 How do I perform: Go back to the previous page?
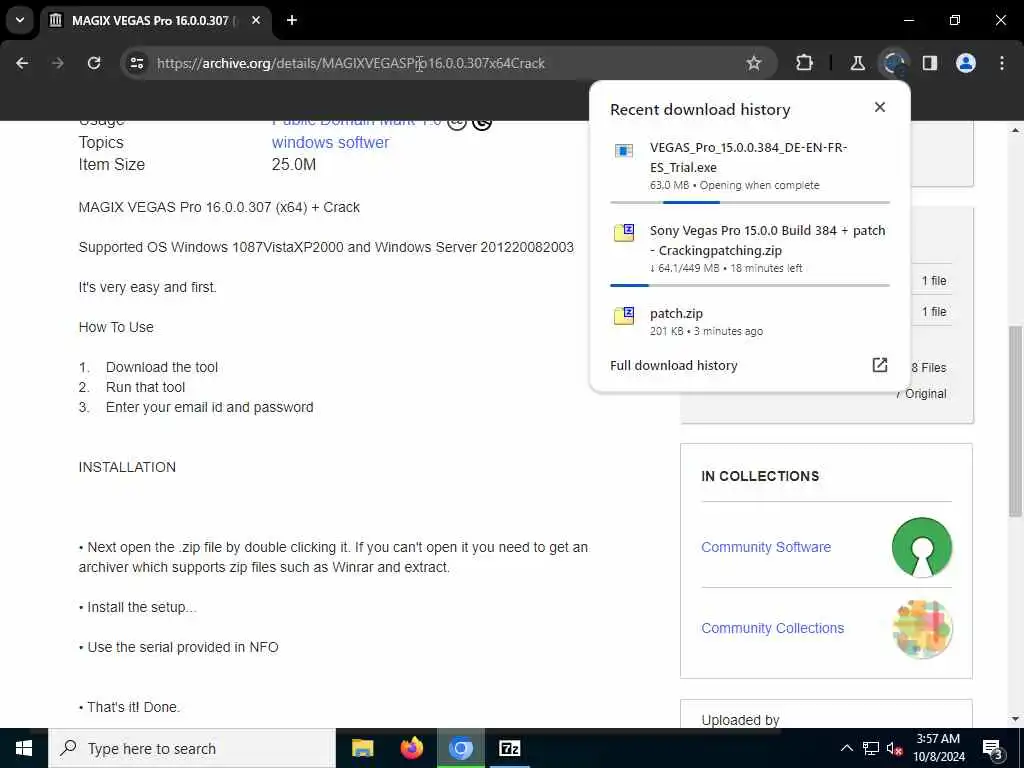22,63
